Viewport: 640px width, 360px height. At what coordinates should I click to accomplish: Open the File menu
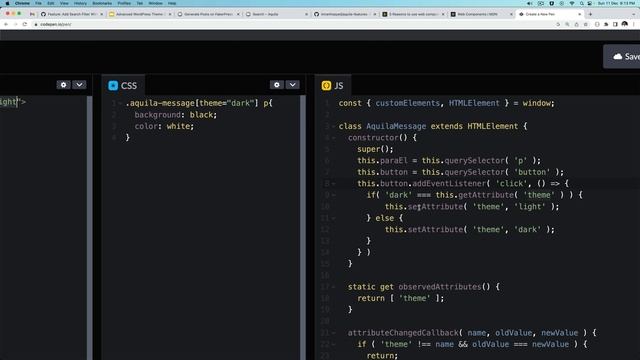38,3
